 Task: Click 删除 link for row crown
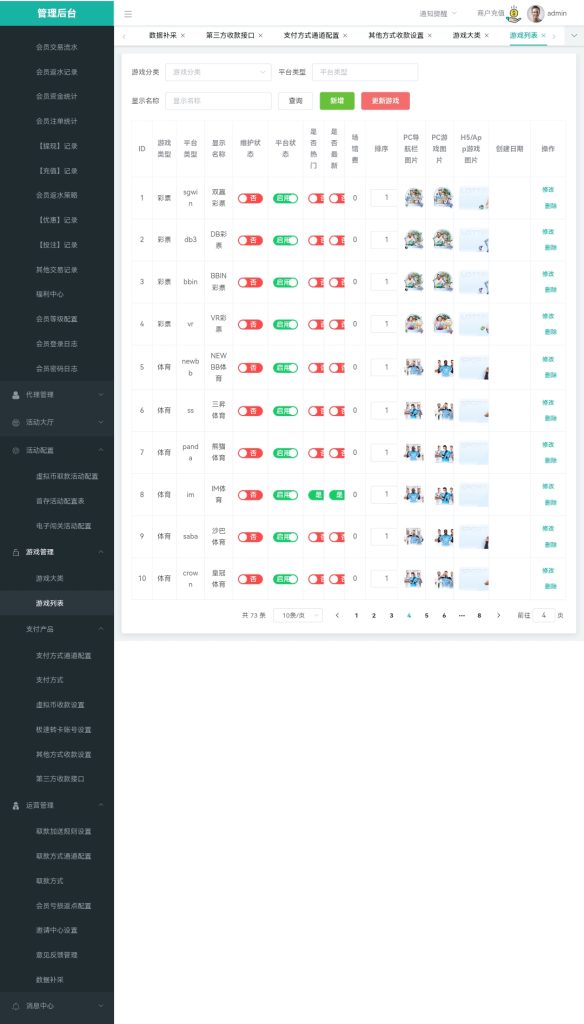(x=551, y=586)
